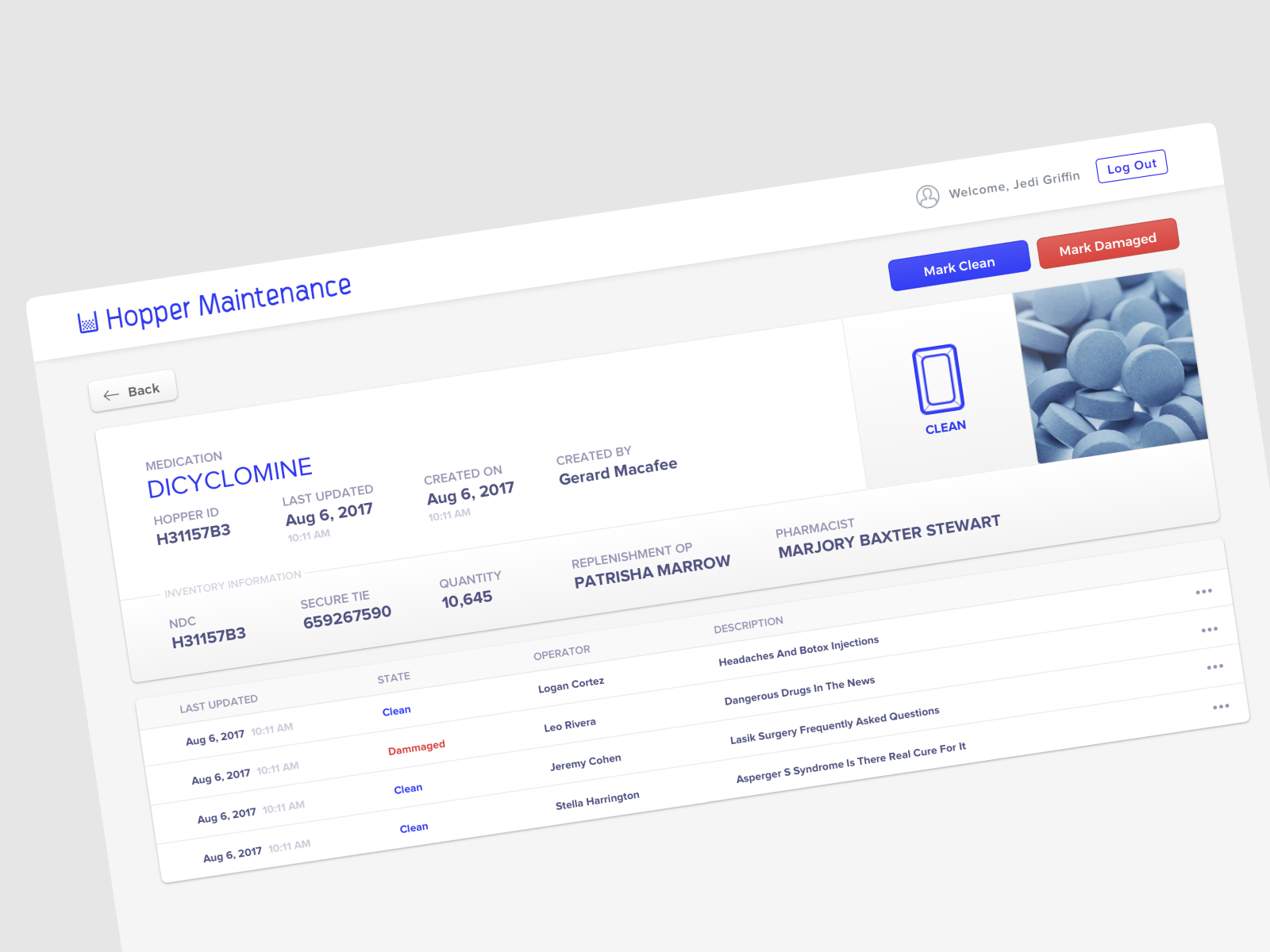The width and height of the screenshot is (1270, 952).
Task: Open options menu for Stella Harrington row
Action: [1221, 706]
